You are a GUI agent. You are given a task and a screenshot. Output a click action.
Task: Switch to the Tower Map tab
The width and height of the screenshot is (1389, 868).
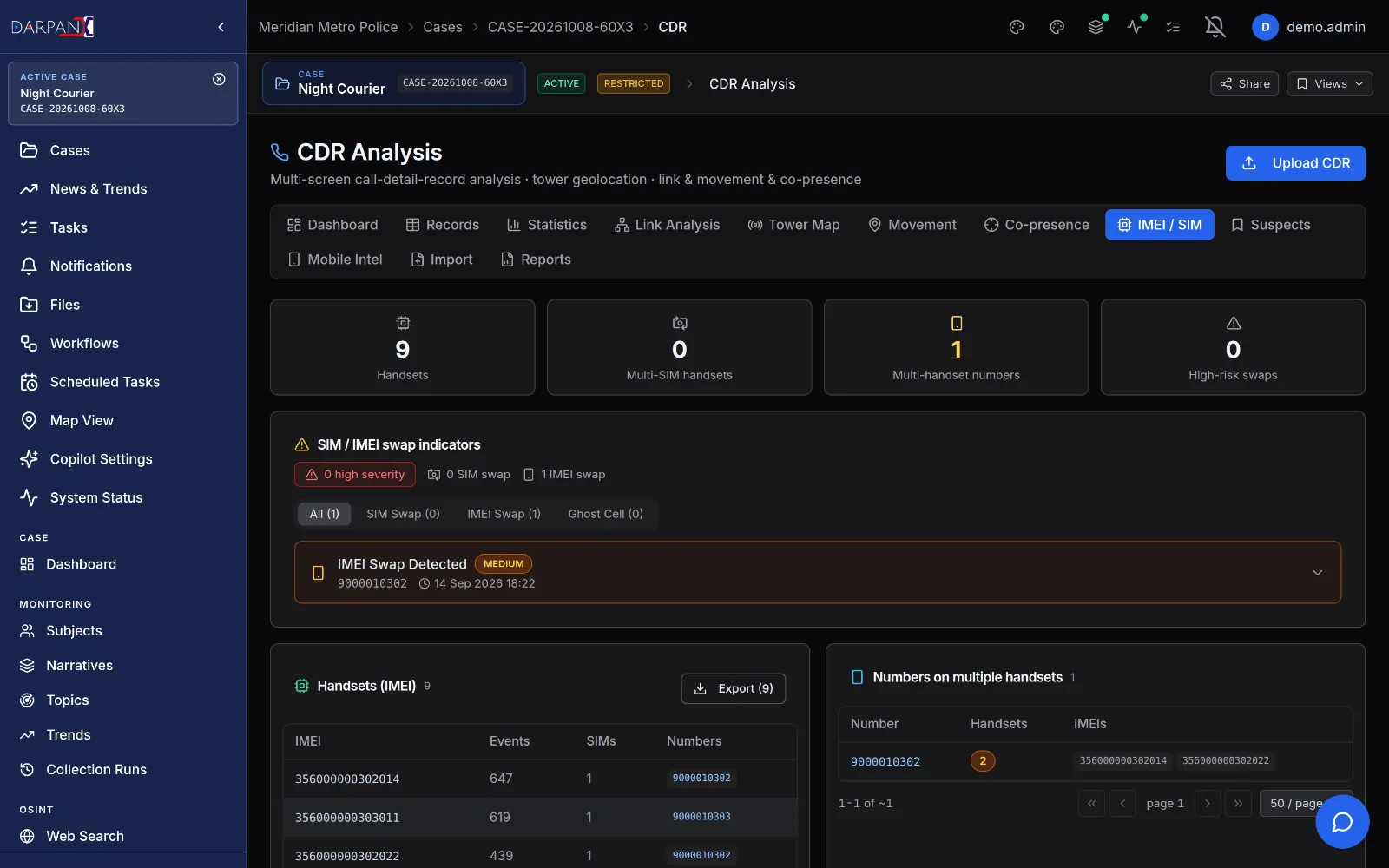tap(793, 225)
